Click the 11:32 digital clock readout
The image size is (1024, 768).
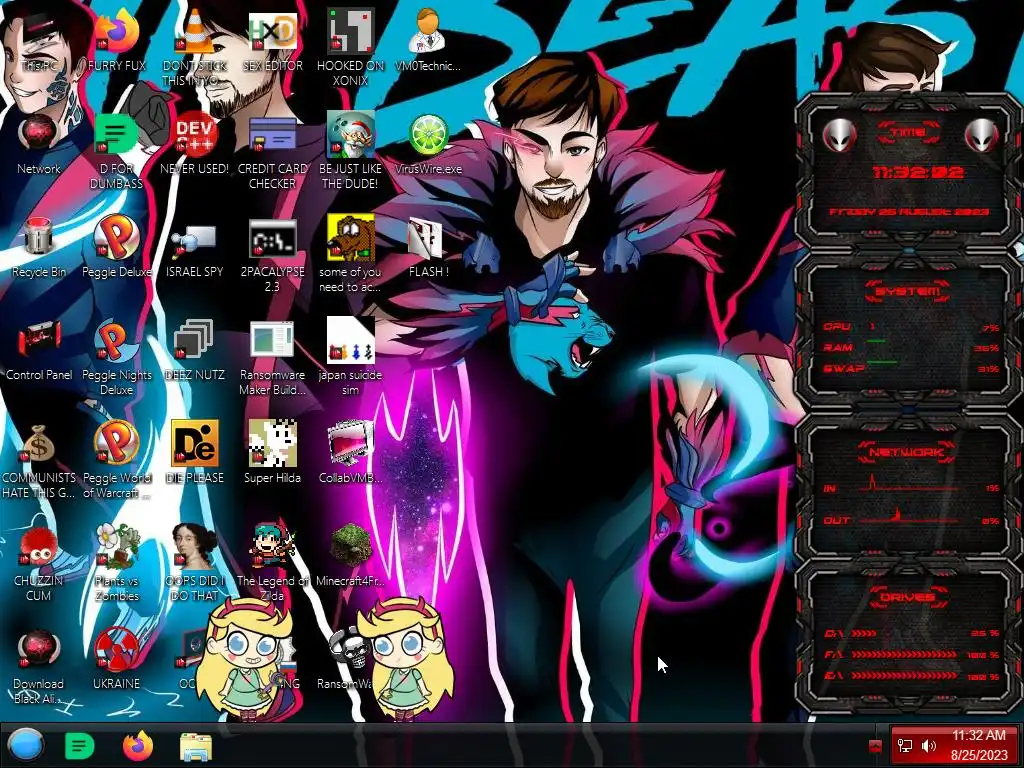pos(918,172)
